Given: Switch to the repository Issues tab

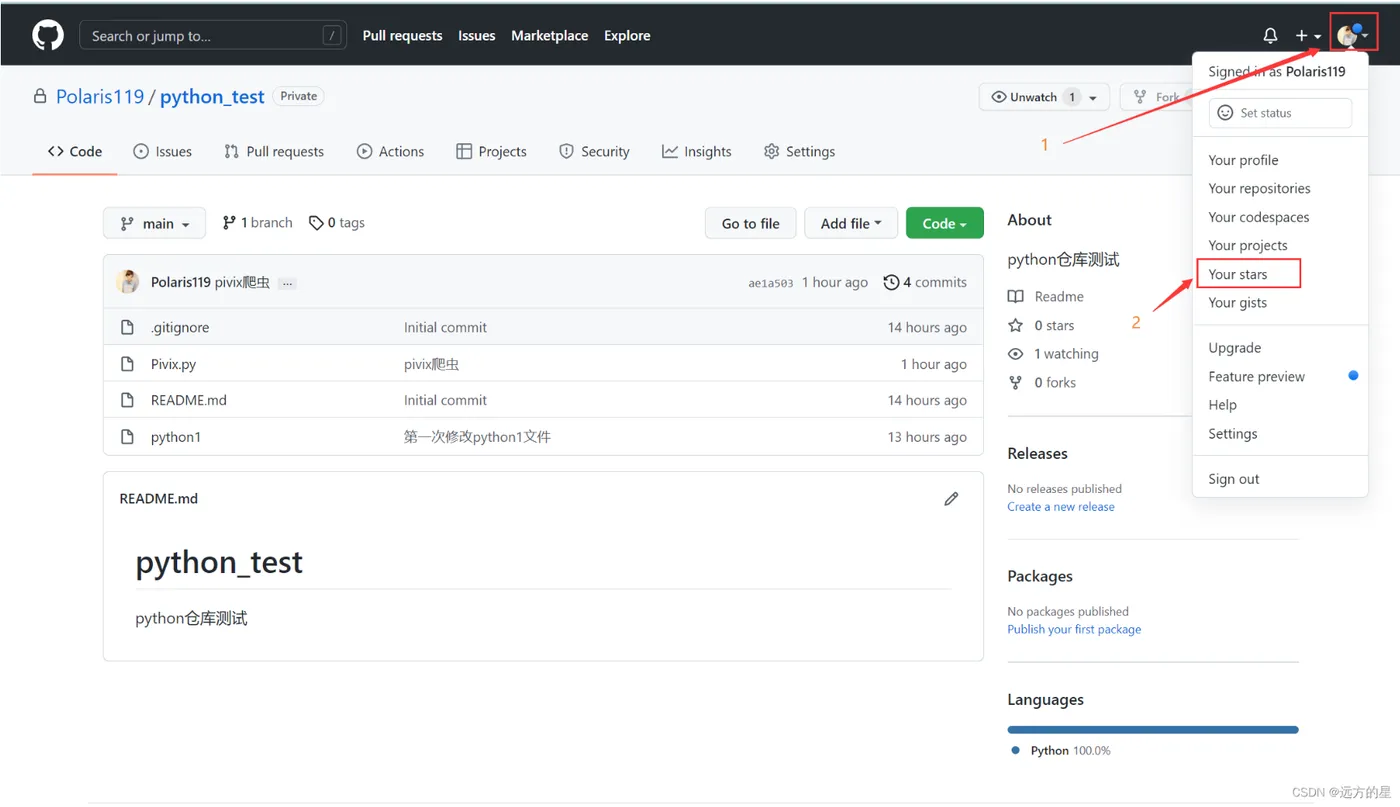Looking at the screenshot, I should coord(162,151).
